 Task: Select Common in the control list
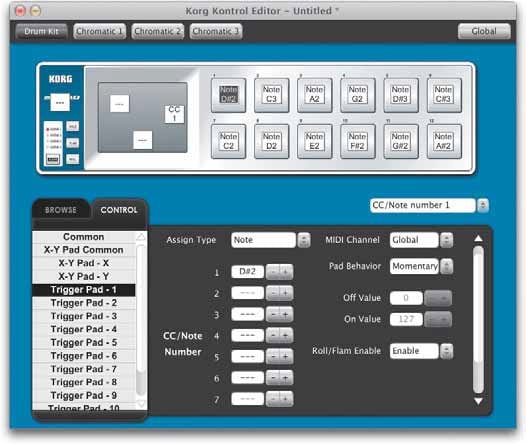click(x=84, y=237)
